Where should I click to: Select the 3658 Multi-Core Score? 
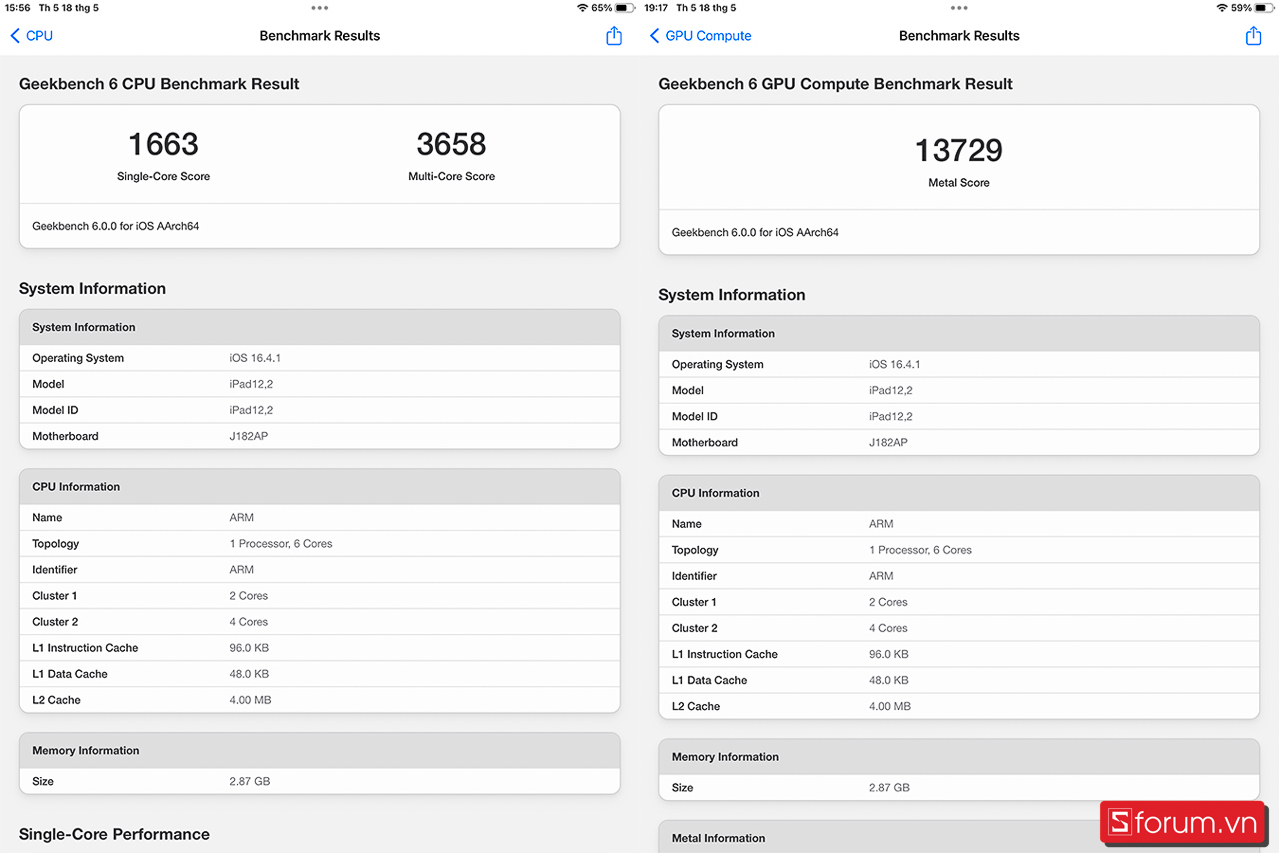coord(451,144)
